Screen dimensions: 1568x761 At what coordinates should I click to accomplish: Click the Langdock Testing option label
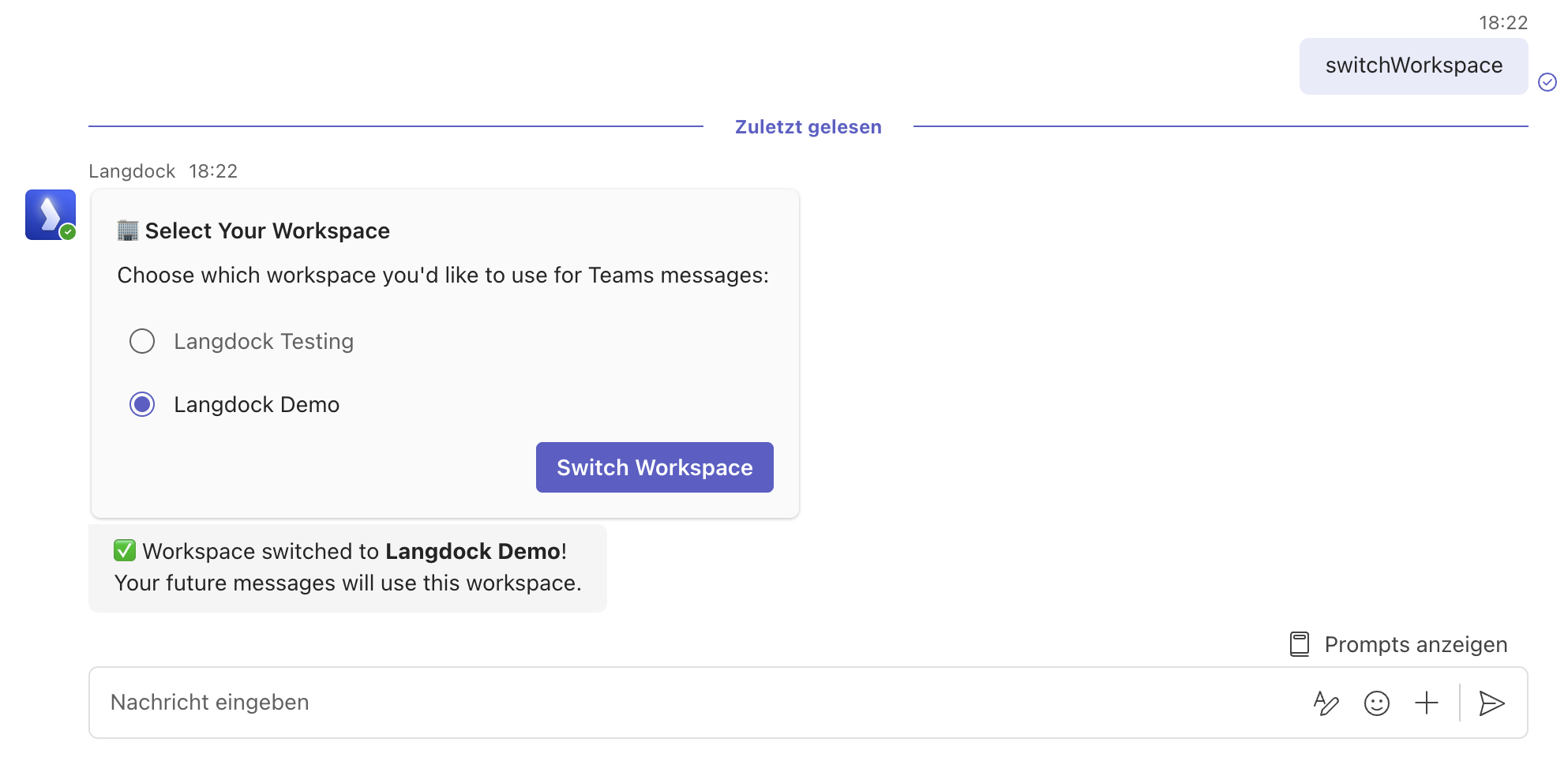pyautogui.click(x=264, y=342)
